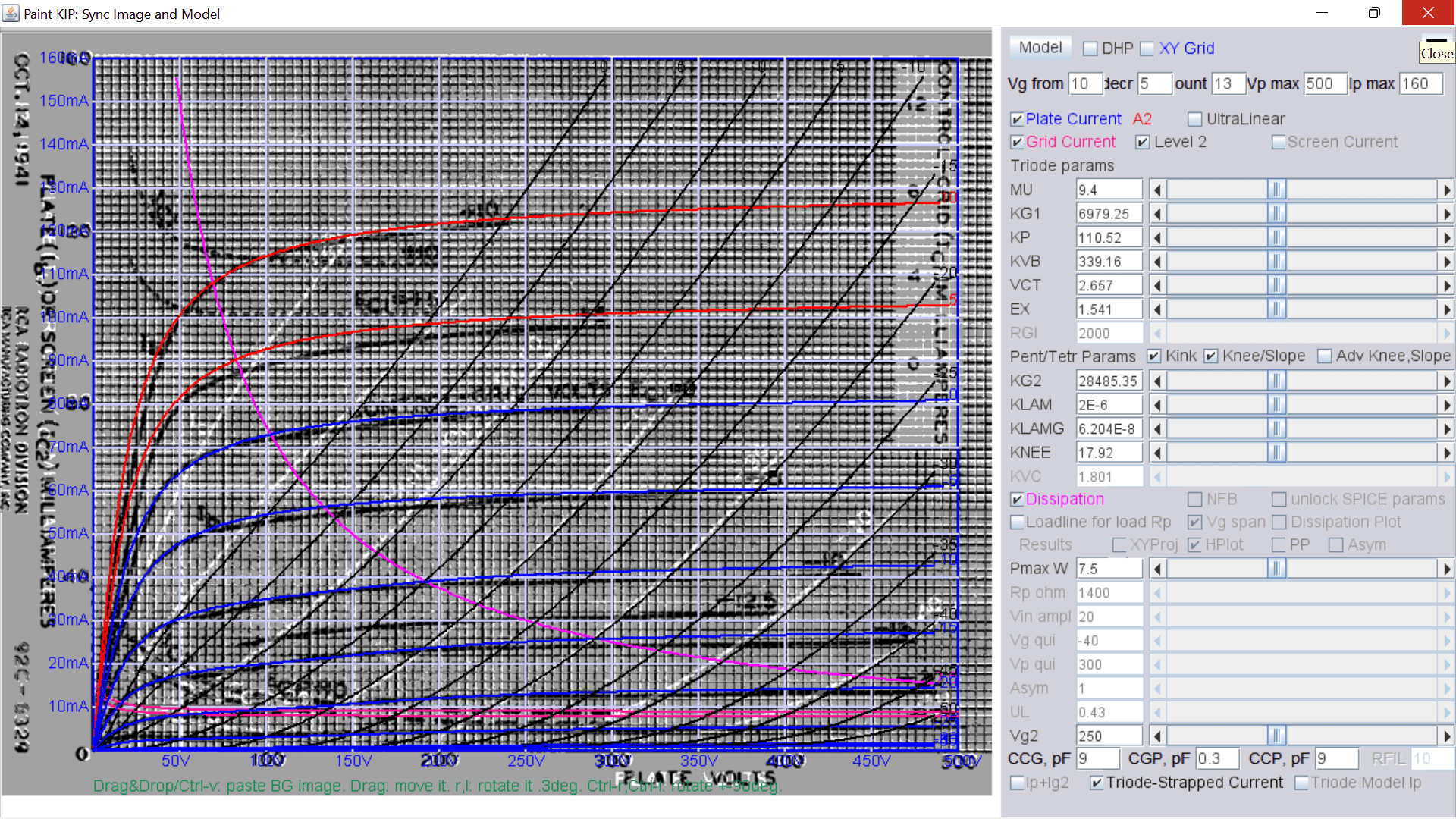This screenshot has height=819, width=1456.
Task: Click the CCG pF input field
Action: point(1098,759)
